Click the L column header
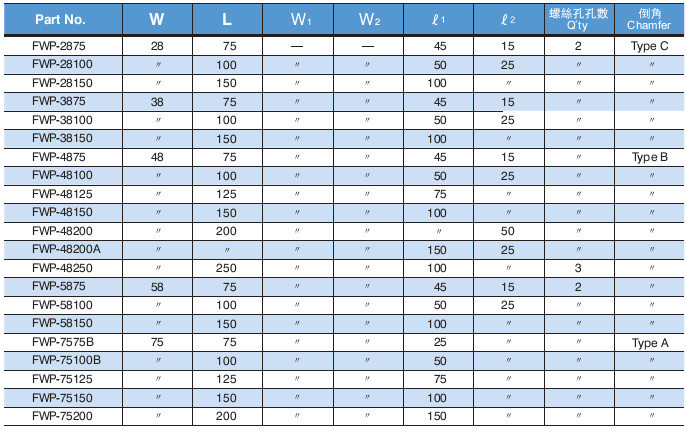This screenshot has width=687, height=434. coord(227,19)
